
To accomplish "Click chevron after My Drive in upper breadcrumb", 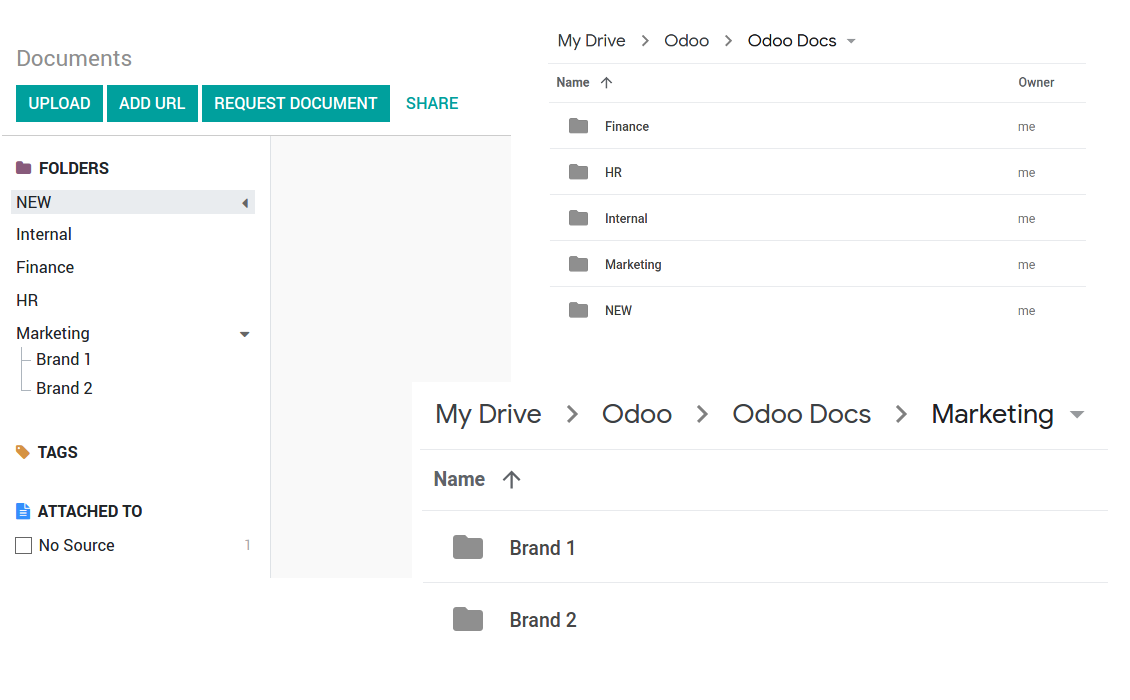I will tap(645, 41).
